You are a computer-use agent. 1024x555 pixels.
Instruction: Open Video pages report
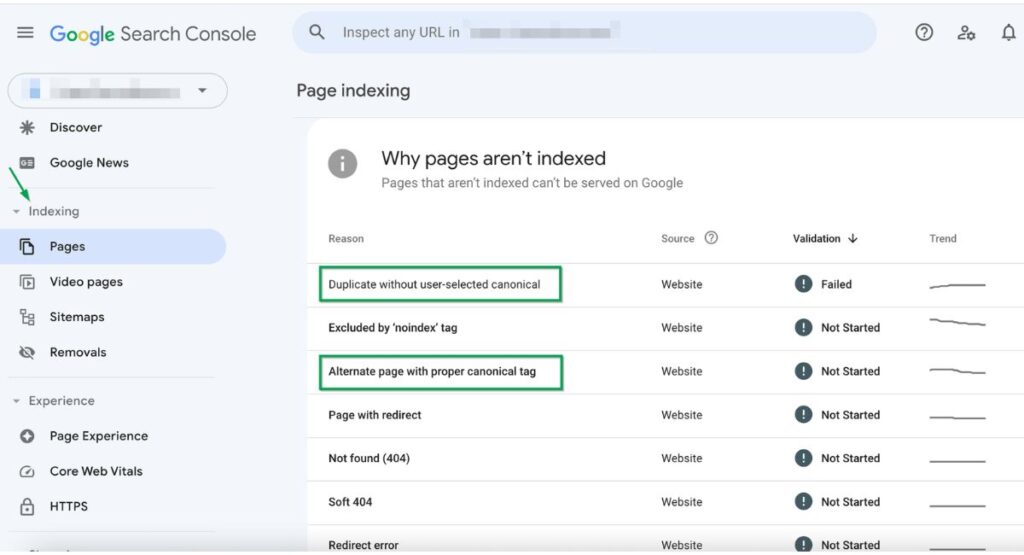86,281
